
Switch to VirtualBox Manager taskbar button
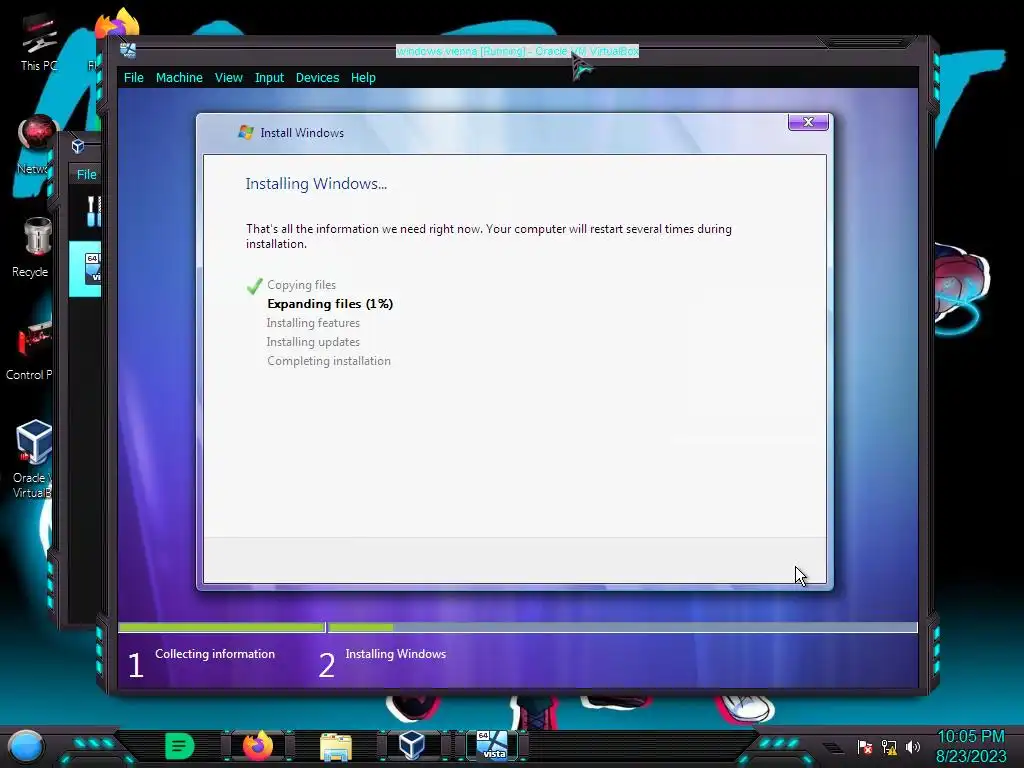411,746
